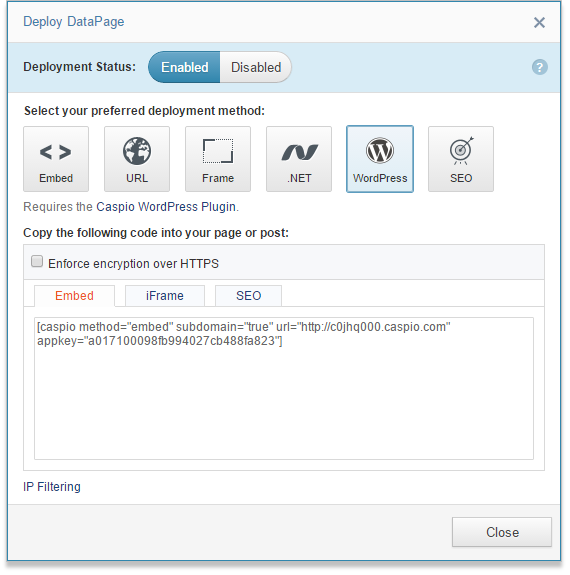The width and height of the screenshot is (570, 575).
Task: Select the Frame deployment method
Action: (x=218, y=159)
